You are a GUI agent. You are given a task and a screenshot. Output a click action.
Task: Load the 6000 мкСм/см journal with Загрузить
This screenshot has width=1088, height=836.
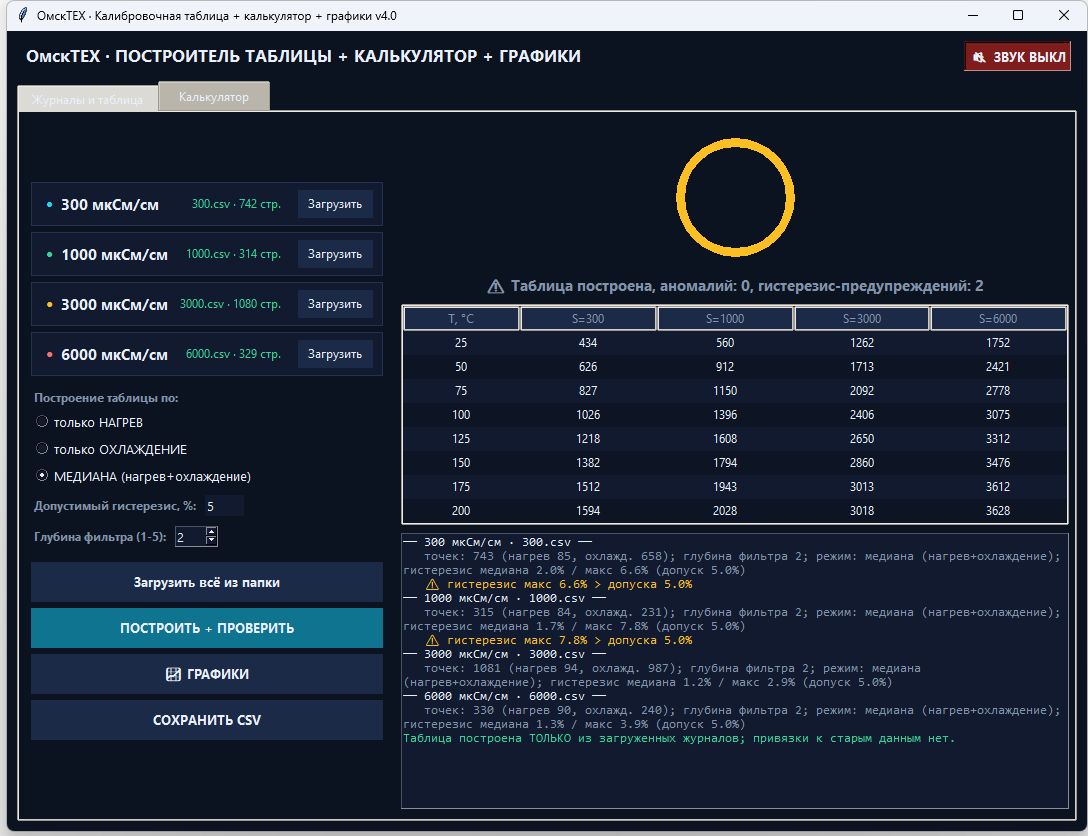(x=335, y=354)
